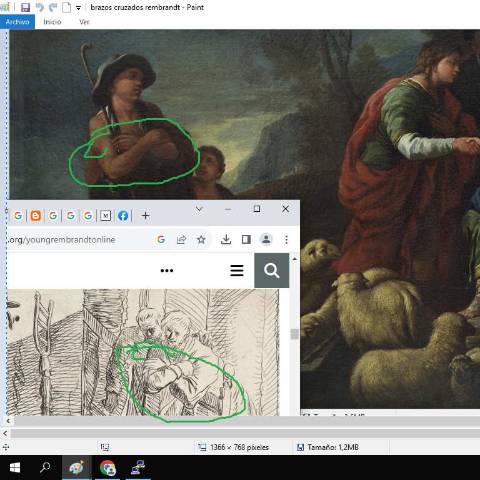Click the Paint icon in the taskbar
This screenshot has height=480, width=480.
coord(76,467)
